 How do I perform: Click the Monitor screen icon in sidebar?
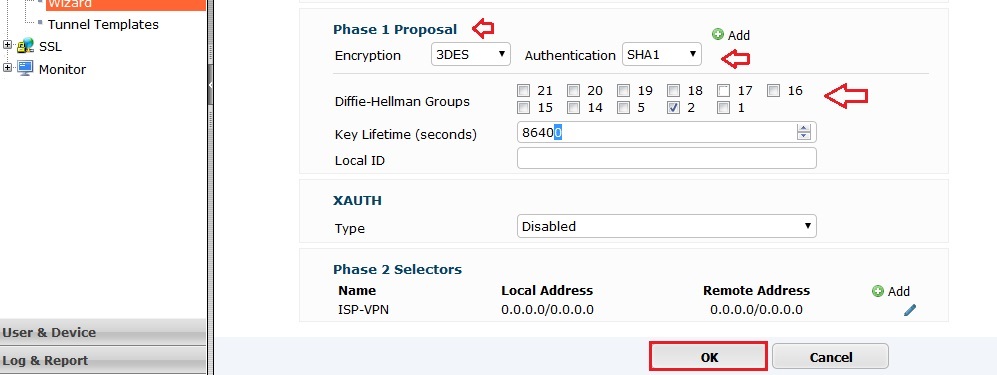pos(25,69)
